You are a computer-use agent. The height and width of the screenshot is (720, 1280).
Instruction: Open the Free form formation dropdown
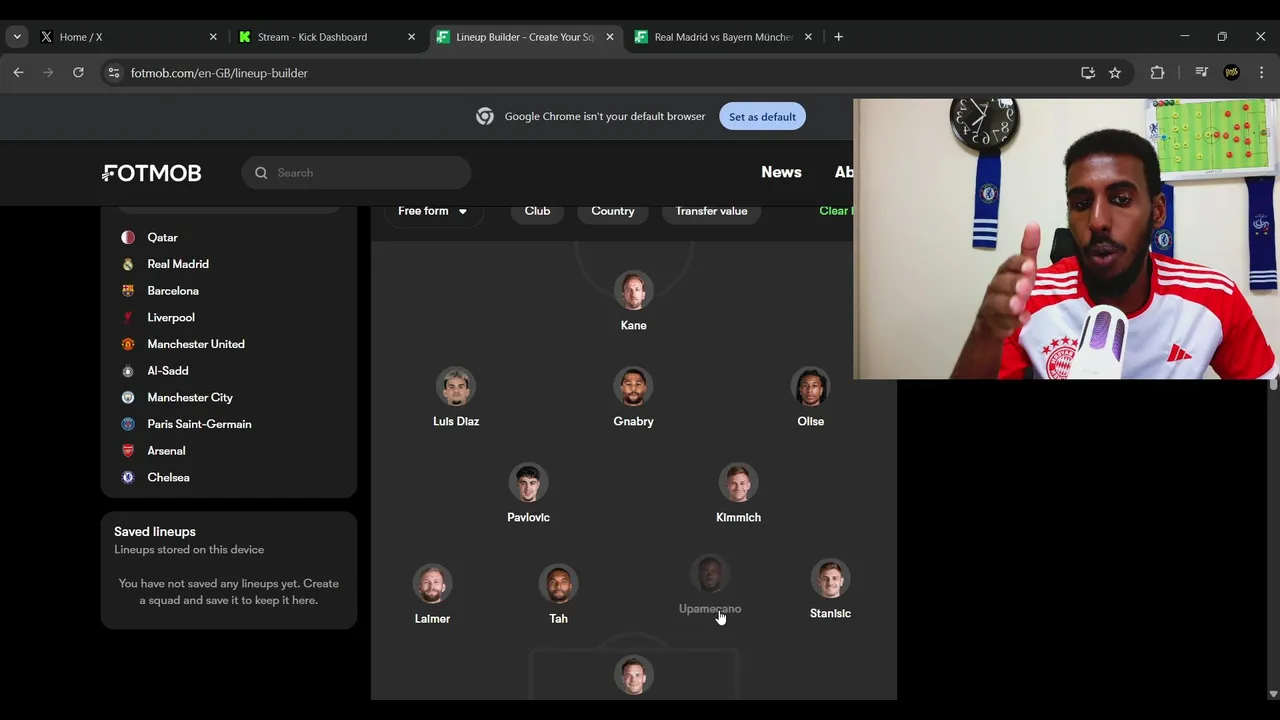[x=433, y=211]
